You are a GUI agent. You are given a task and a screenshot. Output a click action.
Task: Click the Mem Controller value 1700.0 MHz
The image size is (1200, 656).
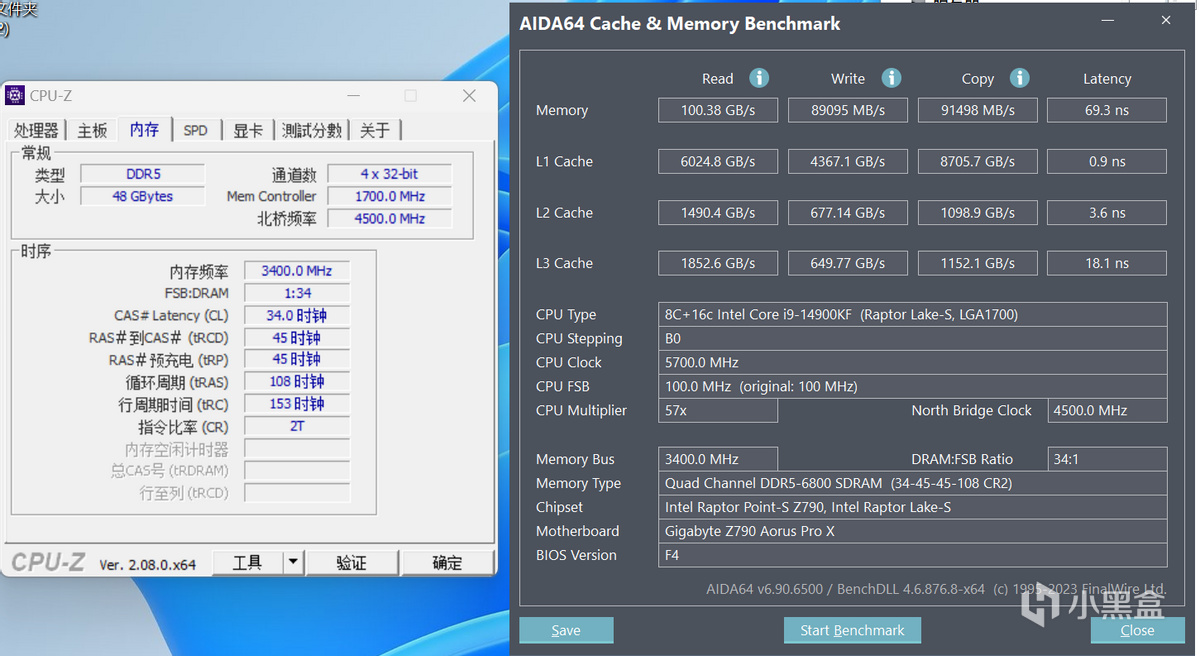click(389, 196)
